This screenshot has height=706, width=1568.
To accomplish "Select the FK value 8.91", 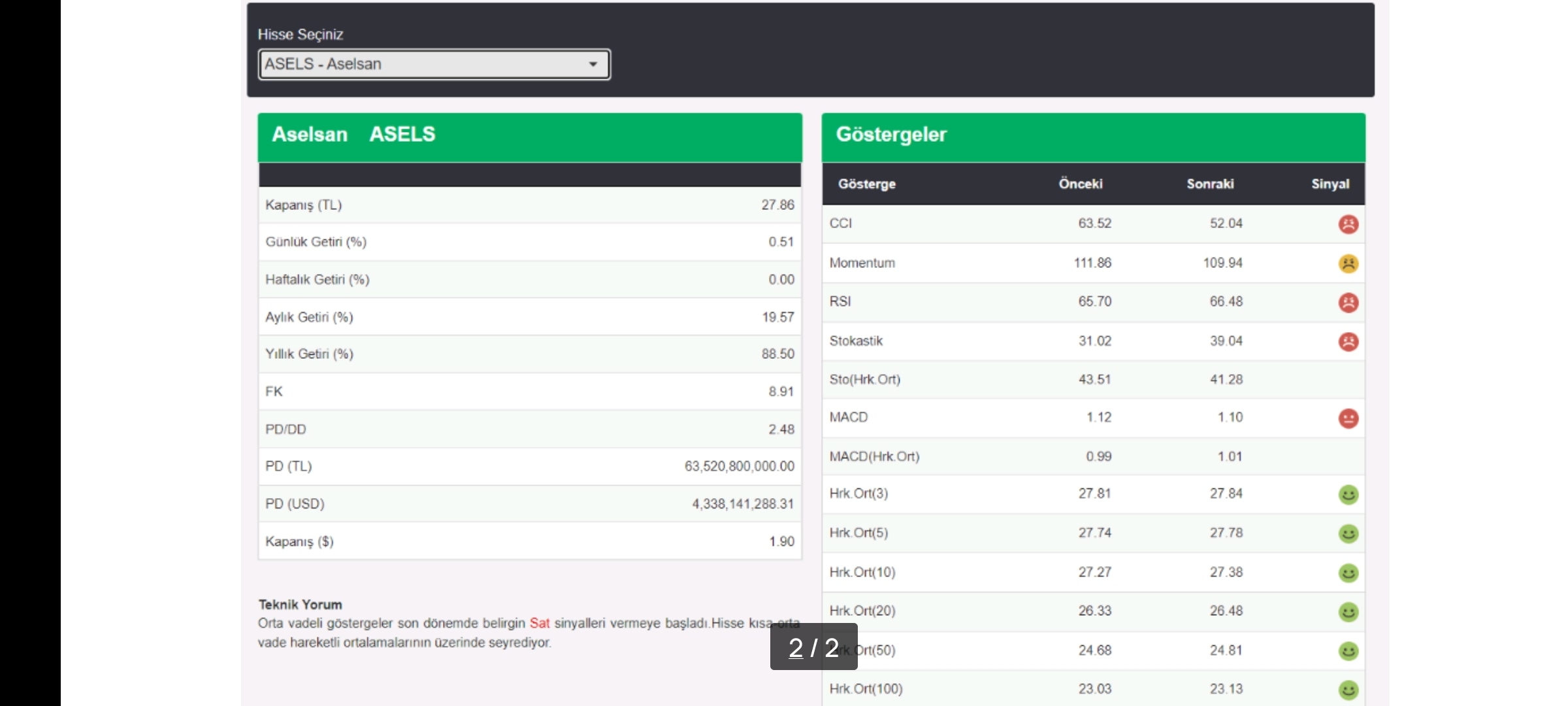I will 781,392.
